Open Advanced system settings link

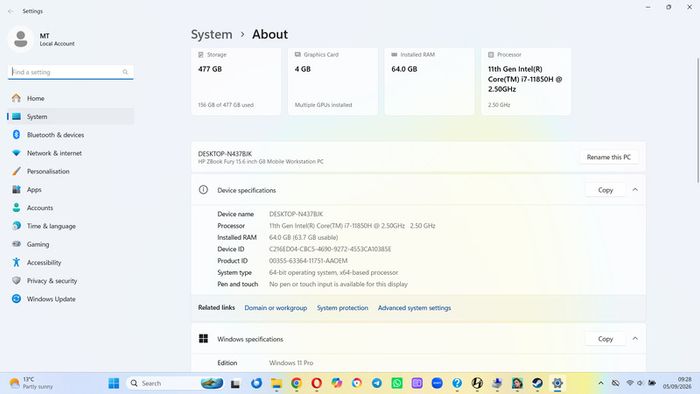point(414,308)
